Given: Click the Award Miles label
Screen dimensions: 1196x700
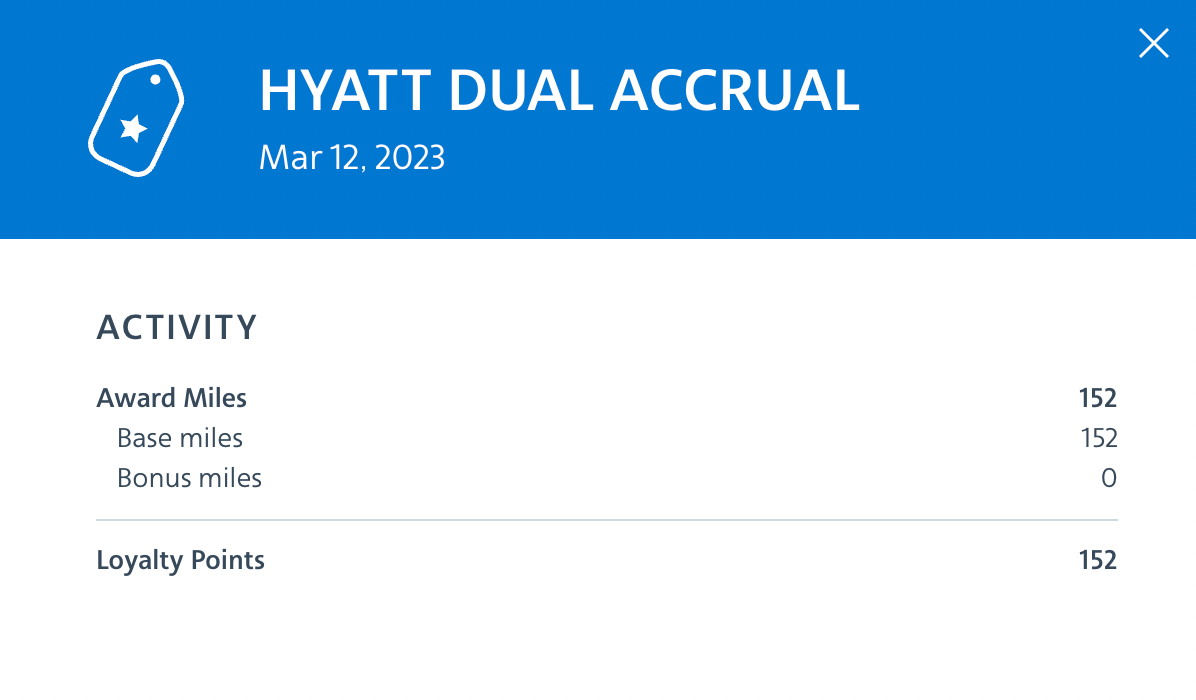Looking at the screenshot, I should pyautogui.click(x=171, y=398).
